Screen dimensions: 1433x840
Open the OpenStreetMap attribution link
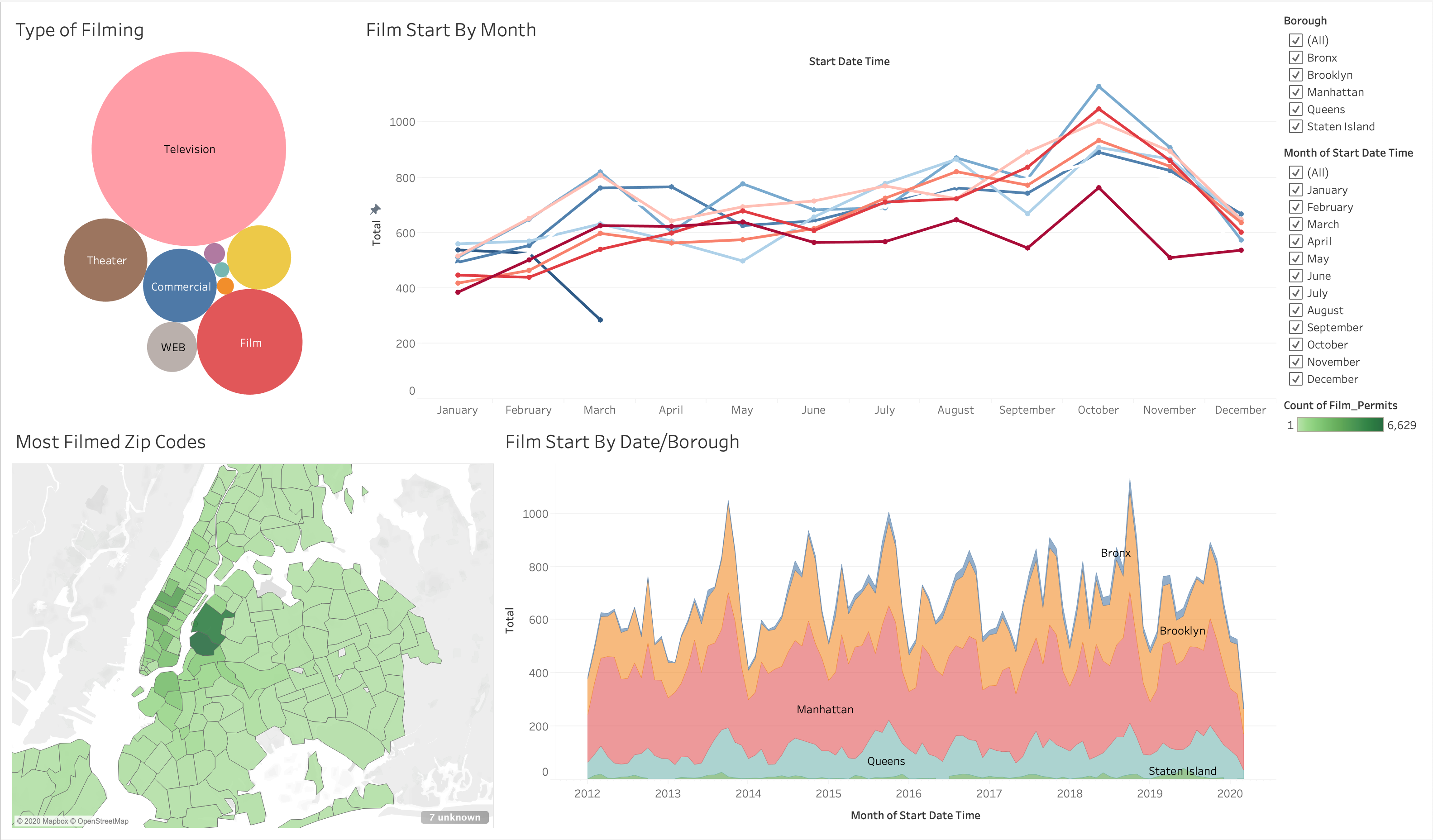100,821
